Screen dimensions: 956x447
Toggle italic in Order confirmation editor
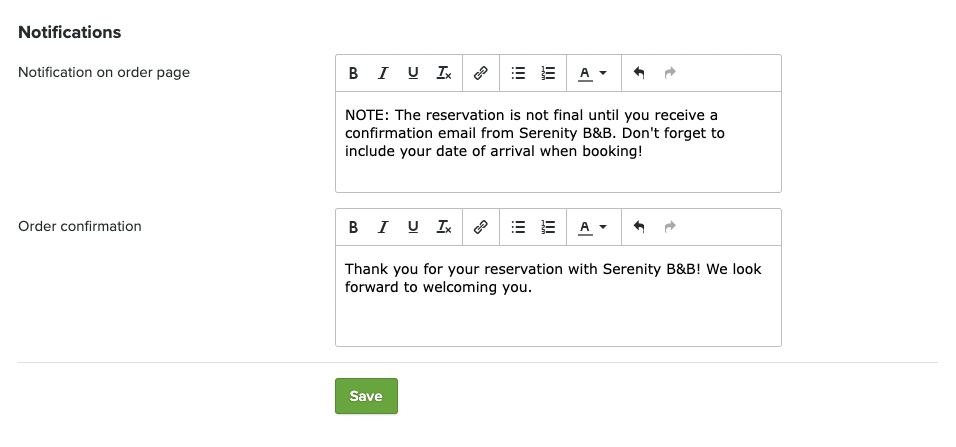tap(383, 227)
